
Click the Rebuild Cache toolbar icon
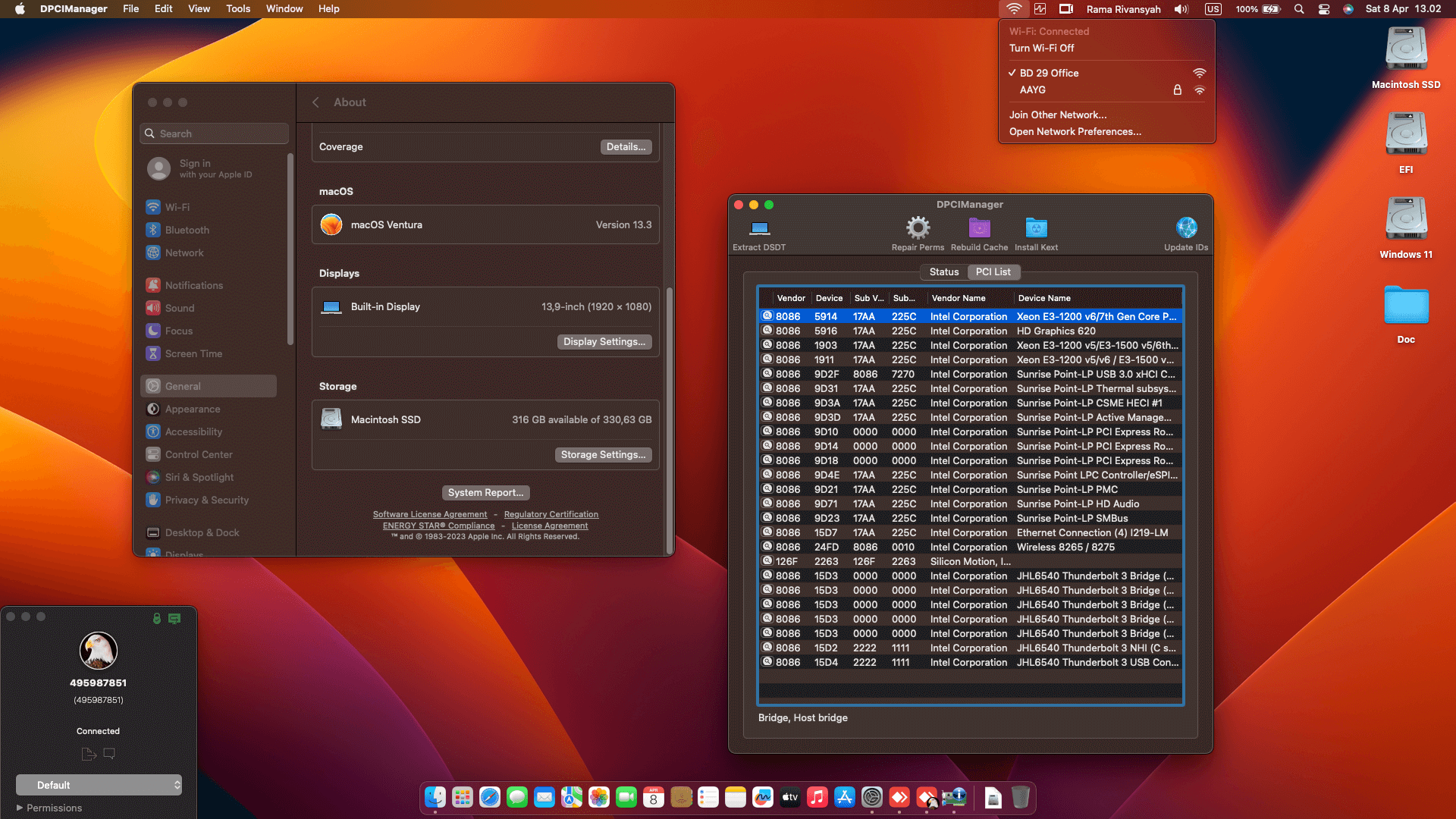pos(979,227)
